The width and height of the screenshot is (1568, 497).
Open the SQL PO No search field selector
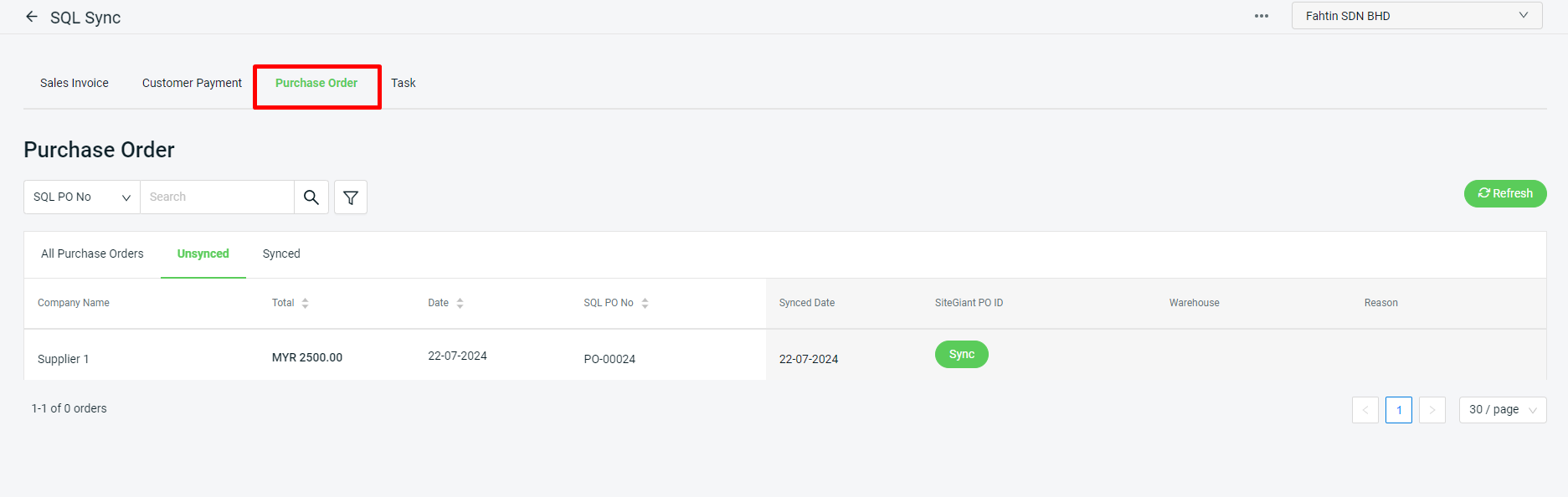coord(80,197)
